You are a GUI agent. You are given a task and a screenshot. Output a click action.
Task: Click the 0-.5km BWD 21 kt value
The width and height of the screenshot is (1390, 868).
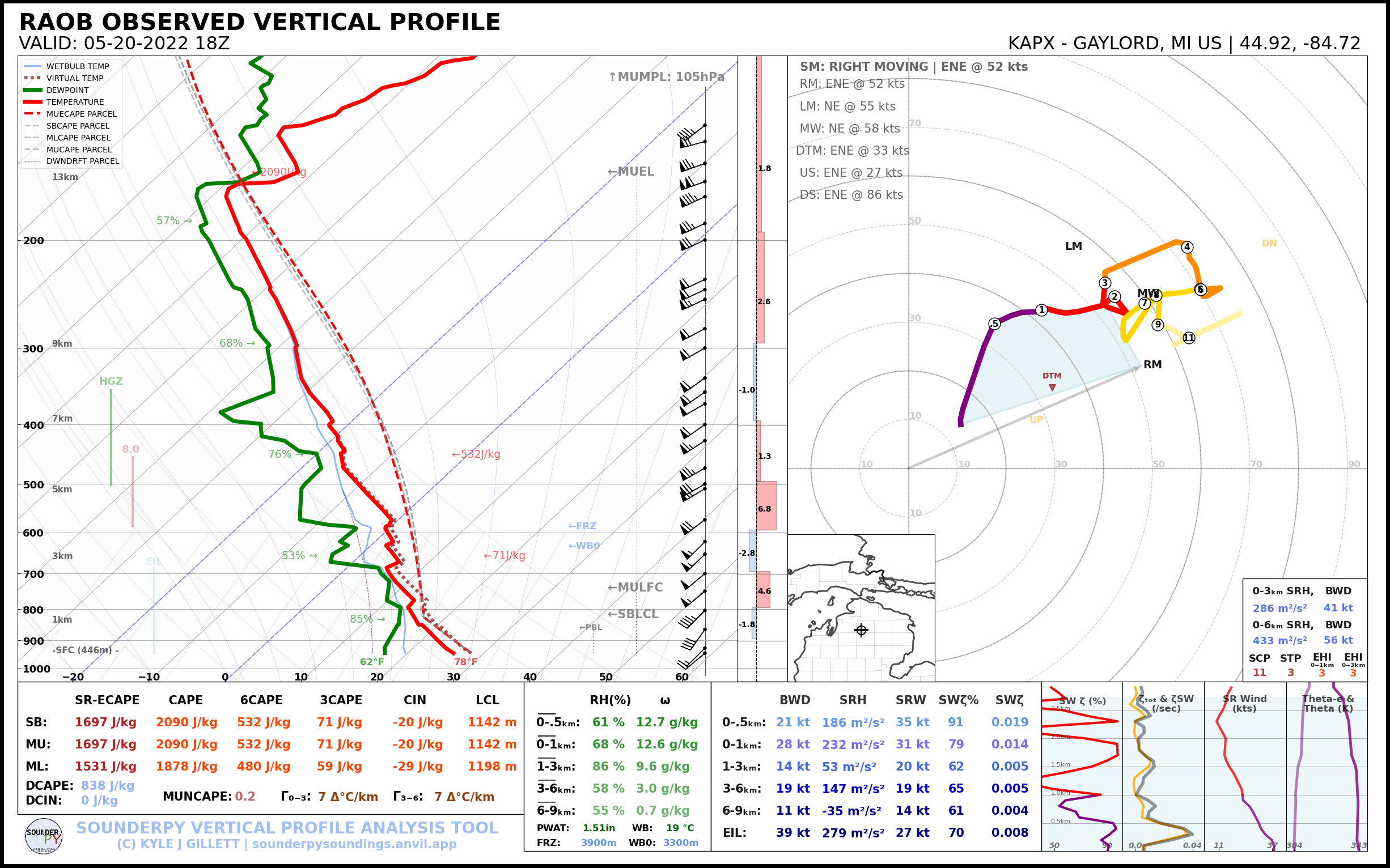click(x=793, y=722)
